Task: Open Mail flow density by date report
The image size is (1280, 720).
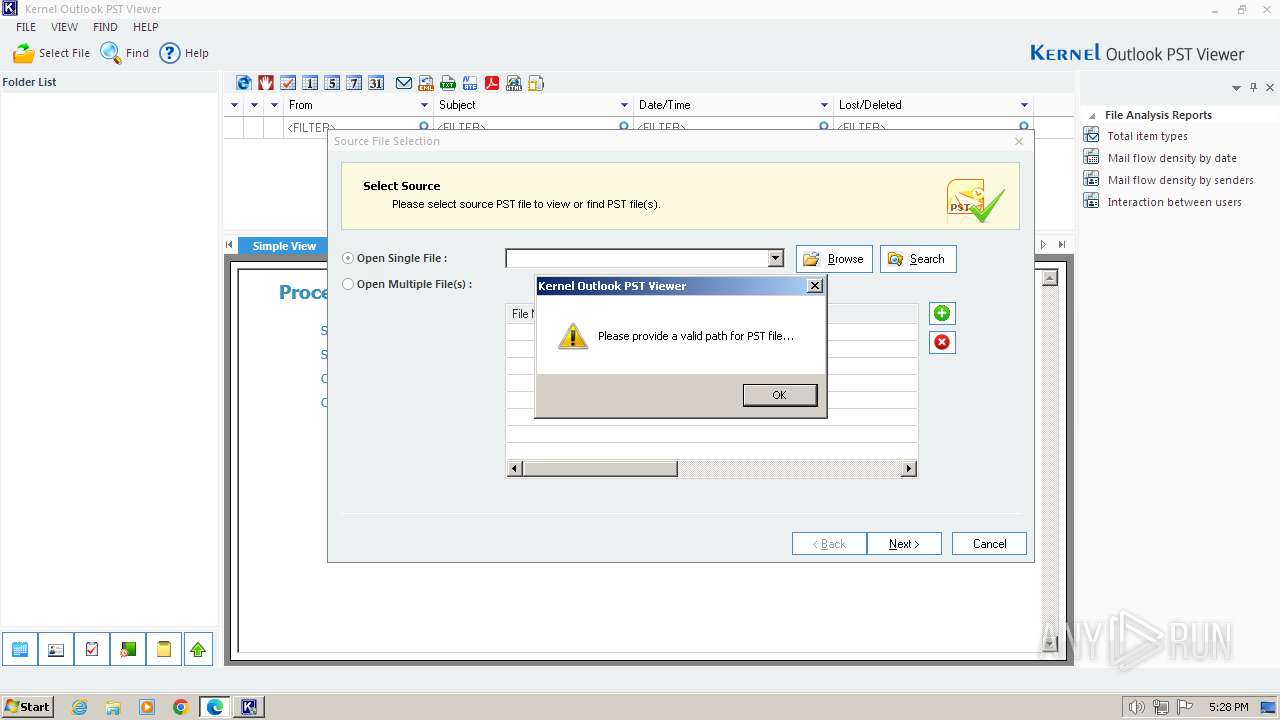Action: [1172, 158]
